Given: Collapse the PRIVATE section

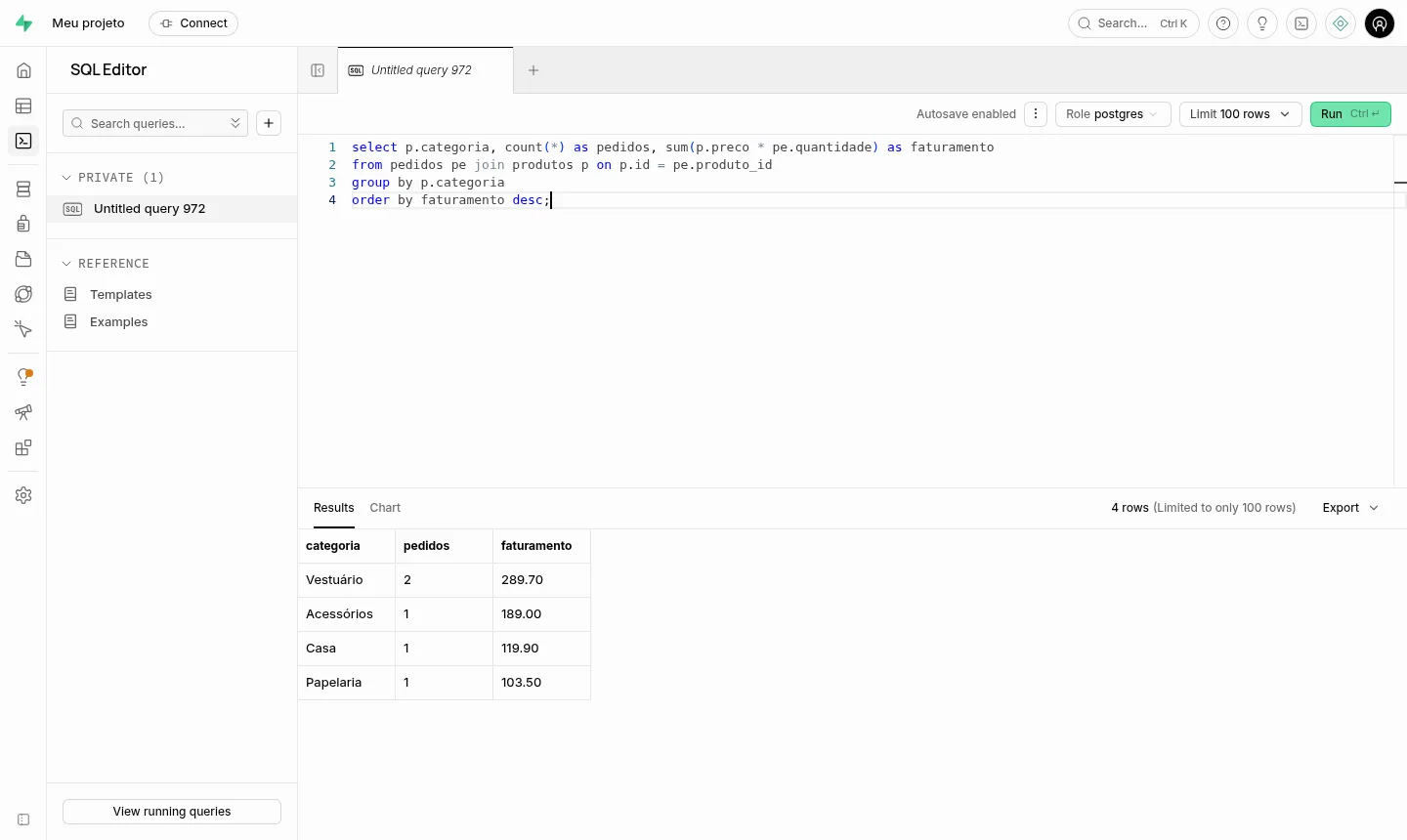Looking at the screenshot, I should [112, 178].
